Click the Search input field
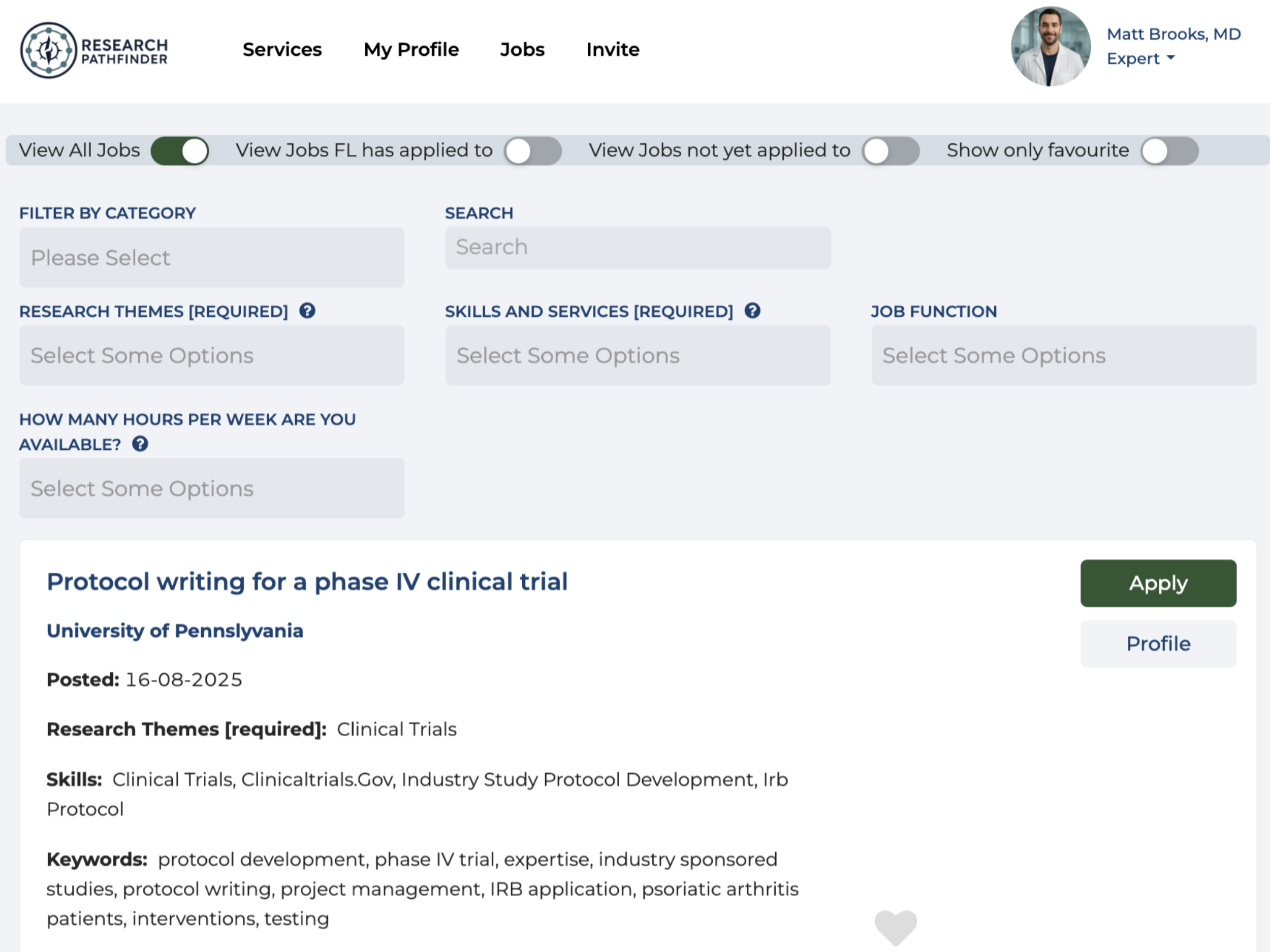This screenshot has height=952, width=1270. coord(638,247)
